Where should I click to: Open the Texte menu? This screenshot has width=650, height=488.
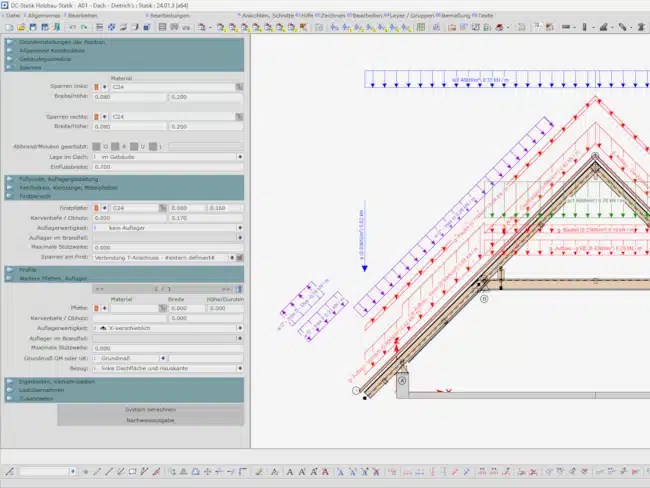tap(485, 15)
